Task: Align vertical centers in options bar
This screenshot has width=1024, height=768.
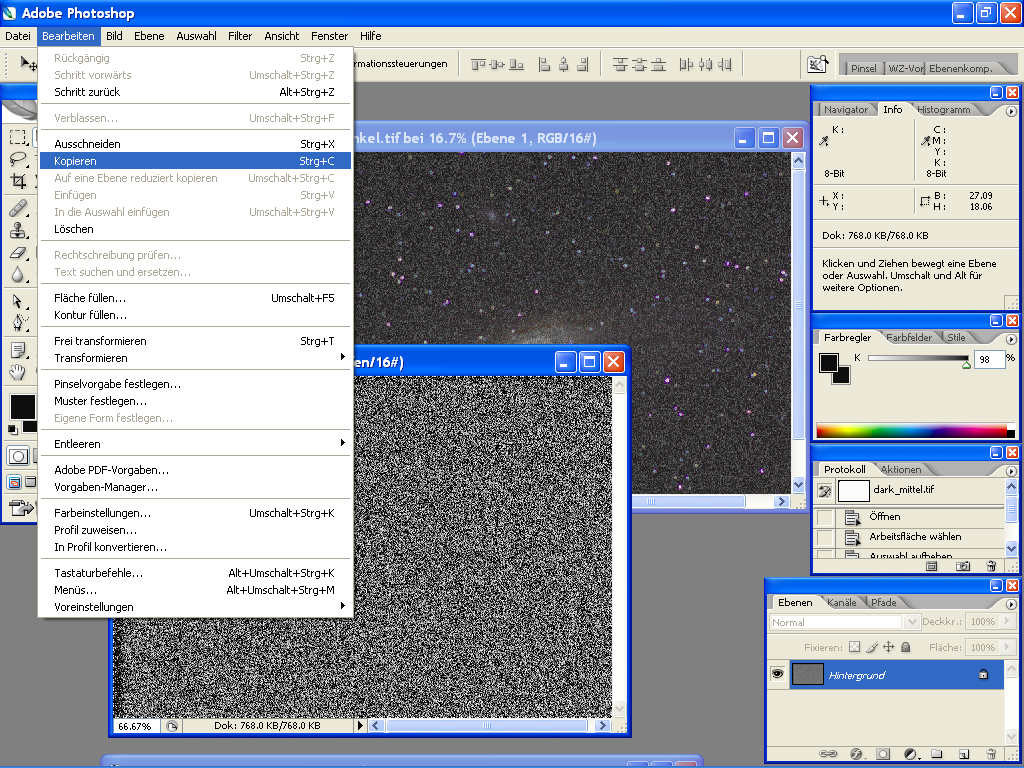Action: pos(497,64)
